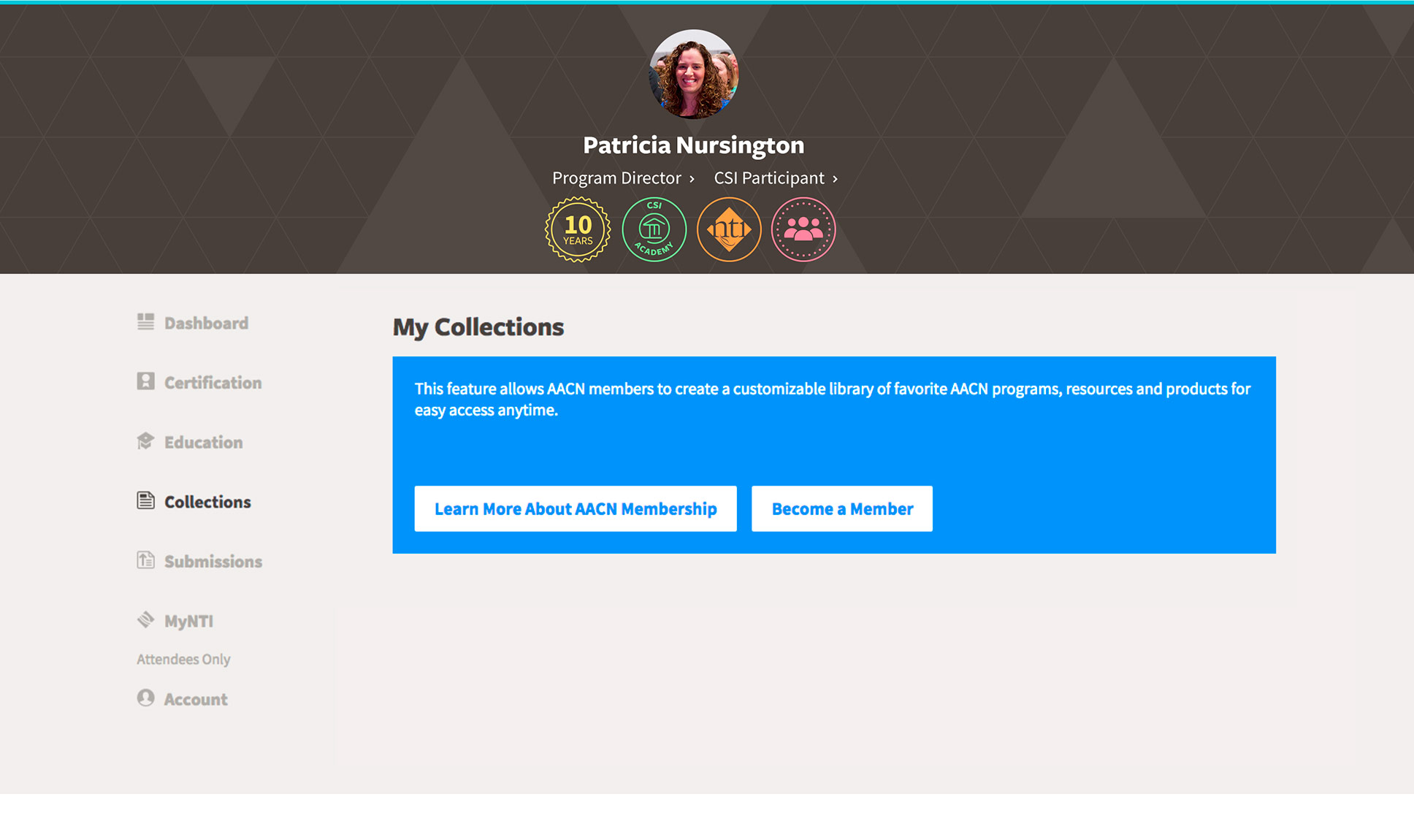The width and height of the screenshot is (1414, 840).
Task: Click the Account person icon
Action: point(145,698)
